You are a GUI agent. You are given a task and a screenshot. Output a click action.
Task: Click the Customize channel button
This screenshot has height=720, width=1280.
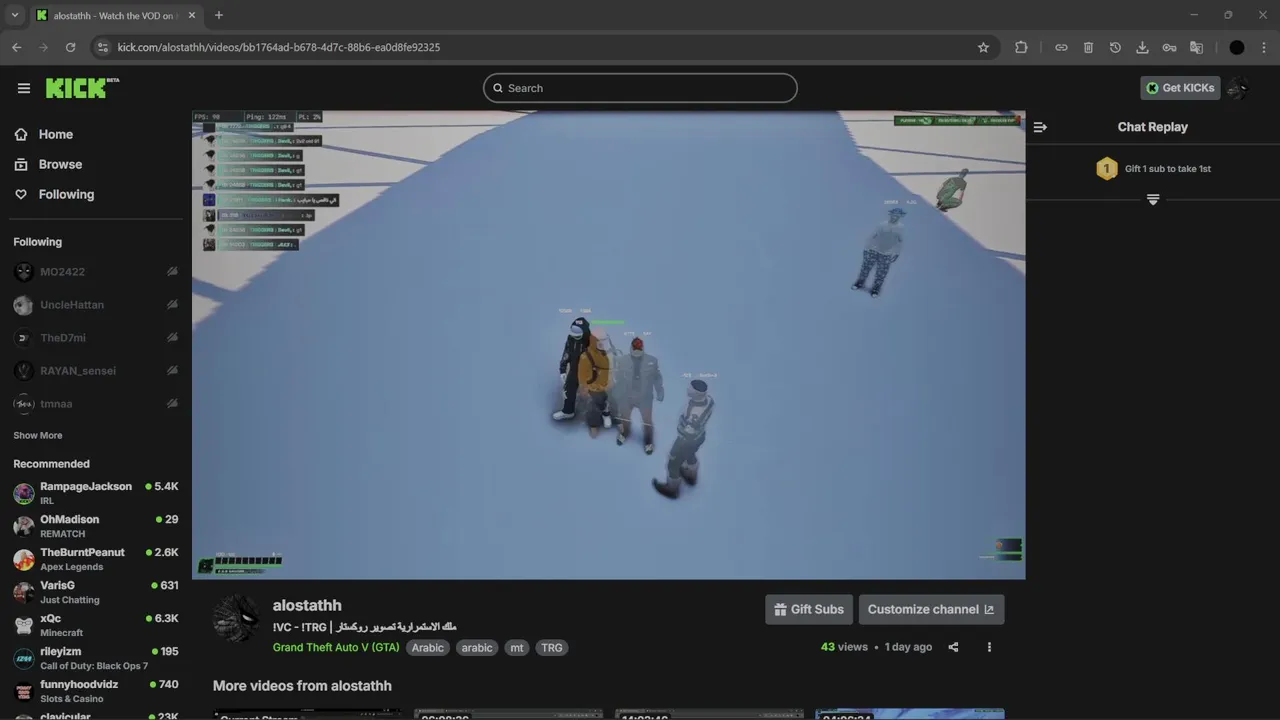tap(931, 609)
